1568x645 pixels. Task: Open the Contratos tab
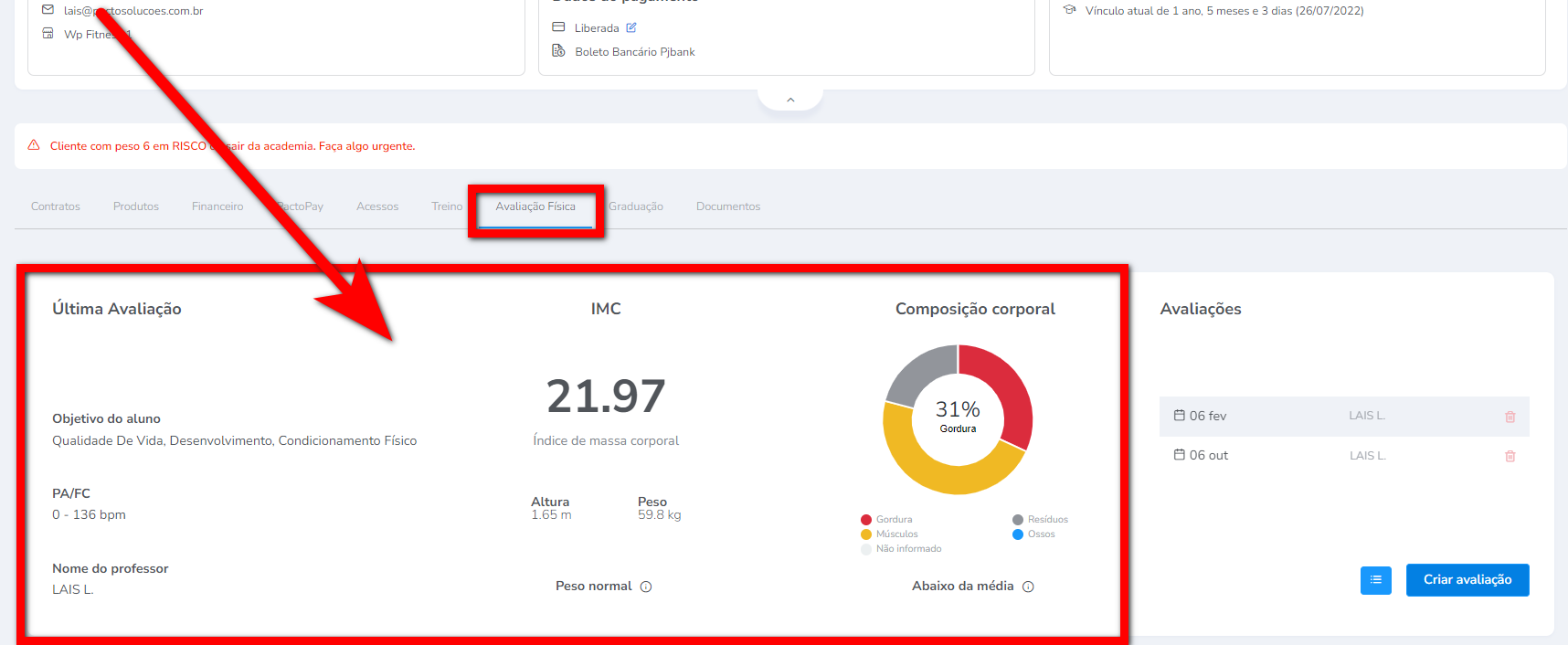(x=56, y=206)
